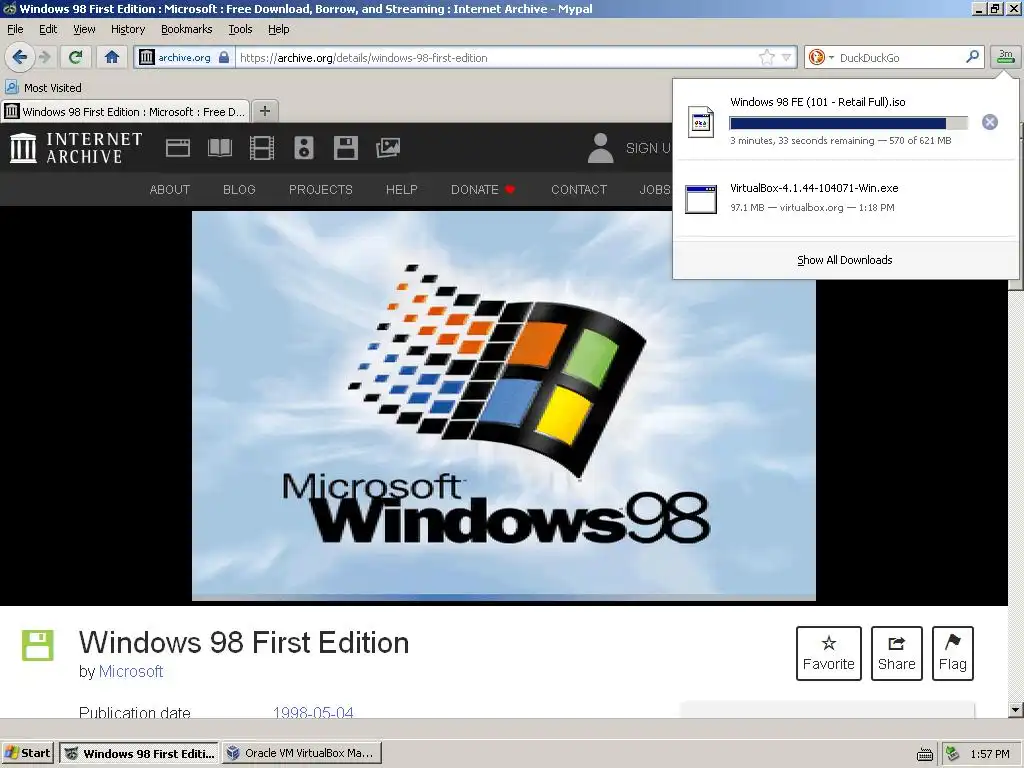Reload the current page
Screen dimensions: 1024x768
click(76, 57)
